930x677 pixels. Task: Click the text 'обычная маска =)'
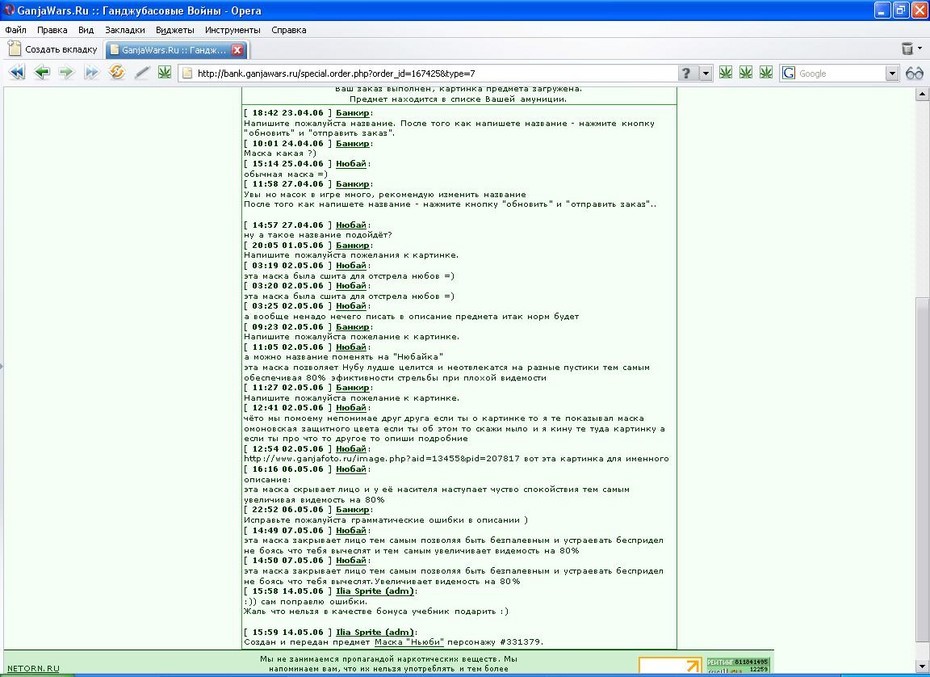coord(285,174)
